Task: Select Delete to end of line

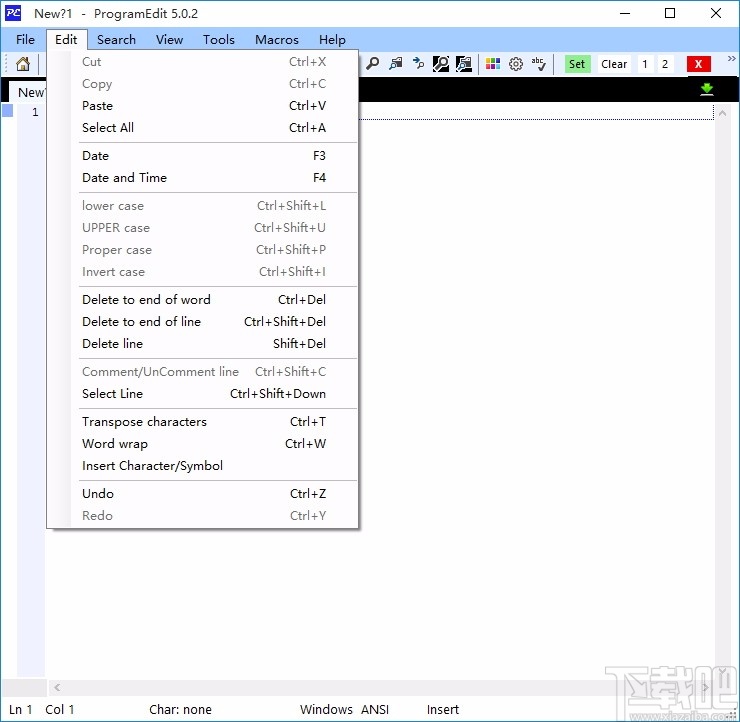Action: point(202,321)
